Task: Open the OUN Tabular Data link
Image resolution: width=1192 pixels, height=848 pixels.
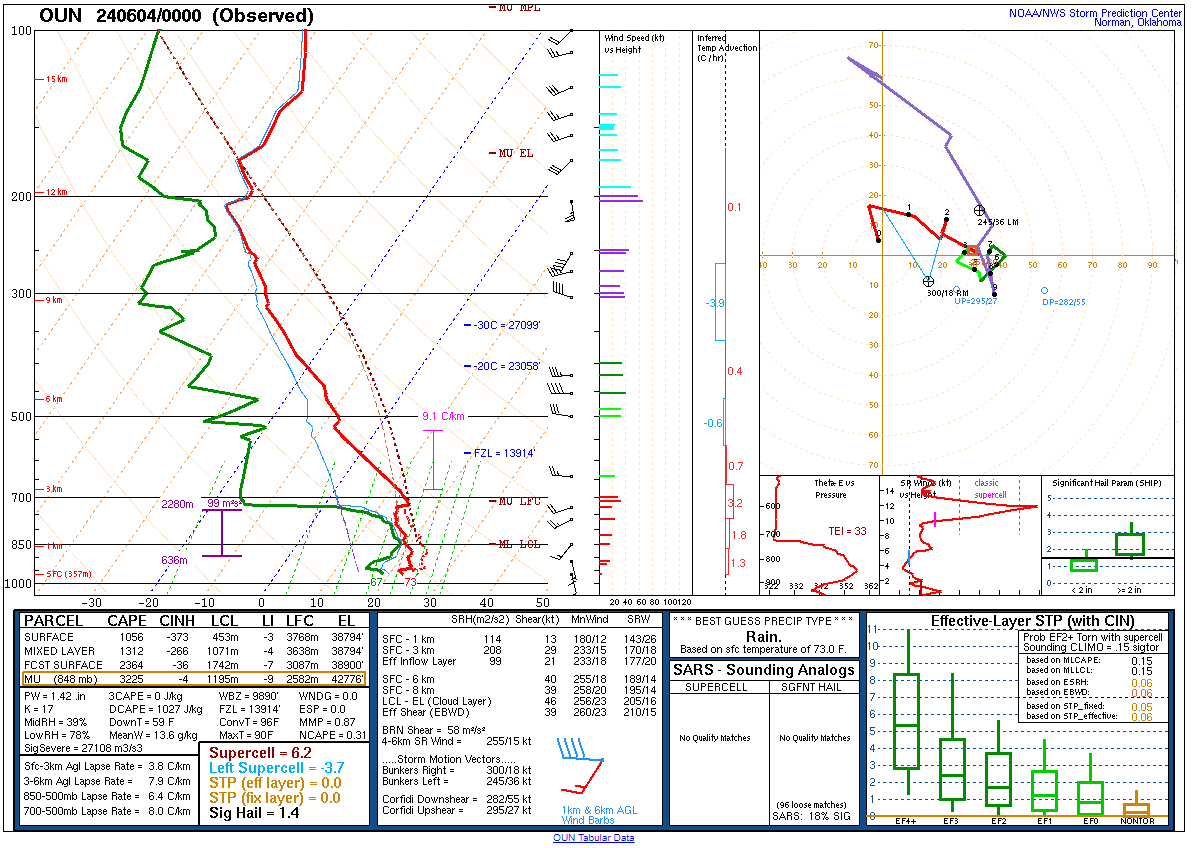Action: click(593, 838)
